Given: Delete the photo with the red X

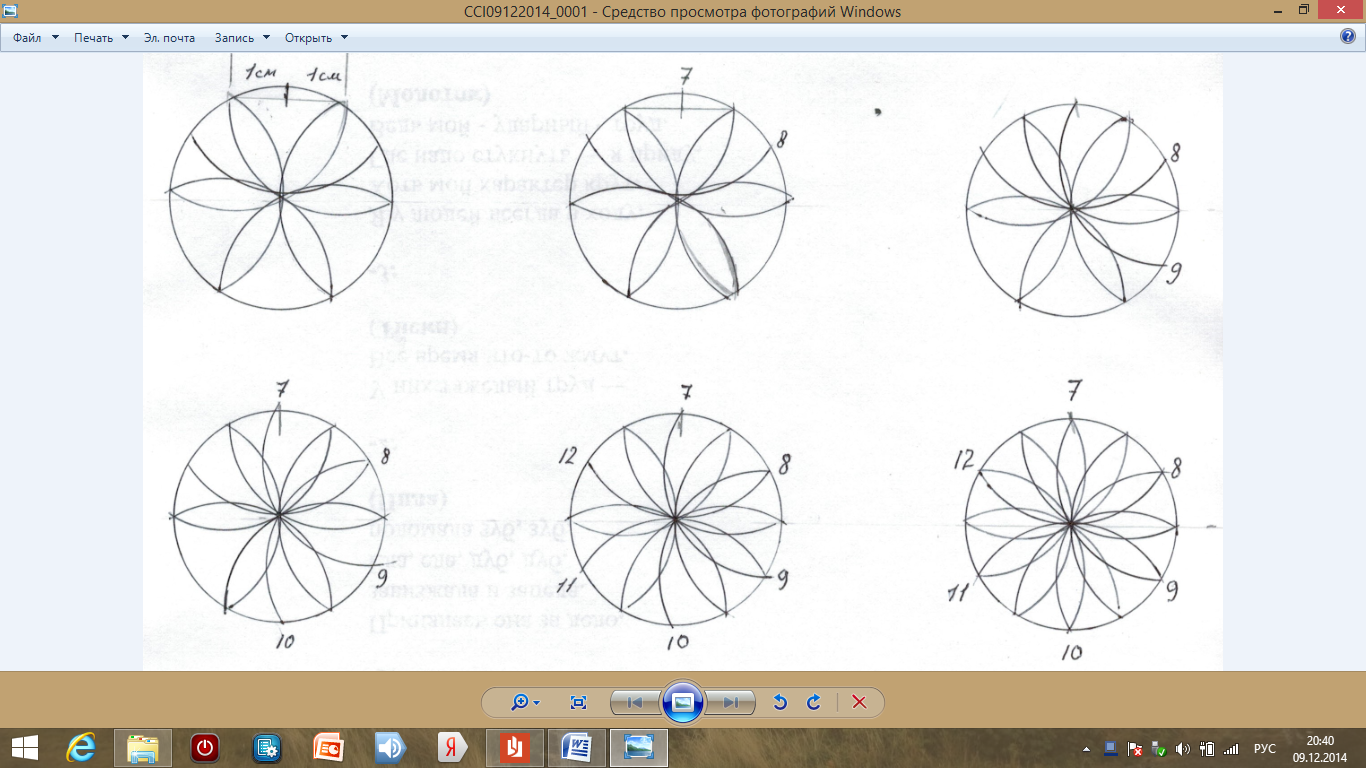Looking at the screenshot, I should click(x=858, y=702).
